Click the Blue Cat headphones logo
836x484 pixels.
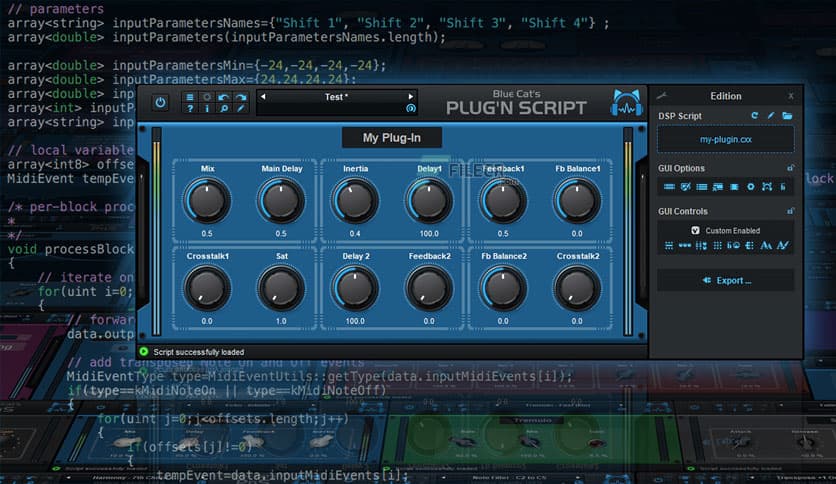point(626,103)
